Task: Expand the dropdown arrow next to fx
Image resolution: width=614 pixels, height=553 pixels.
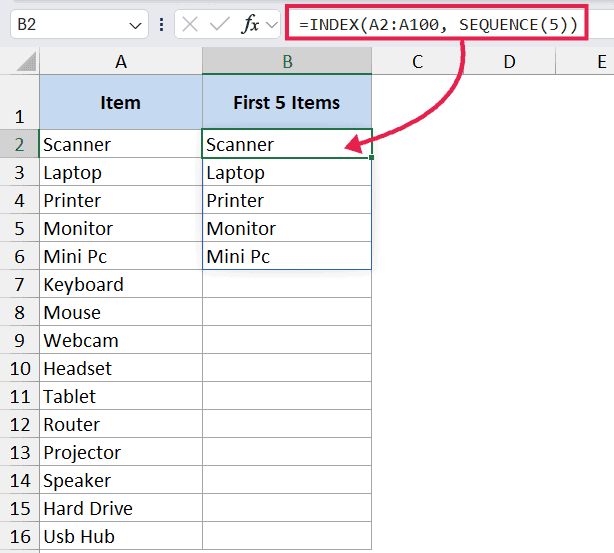Action: (271, 25)
